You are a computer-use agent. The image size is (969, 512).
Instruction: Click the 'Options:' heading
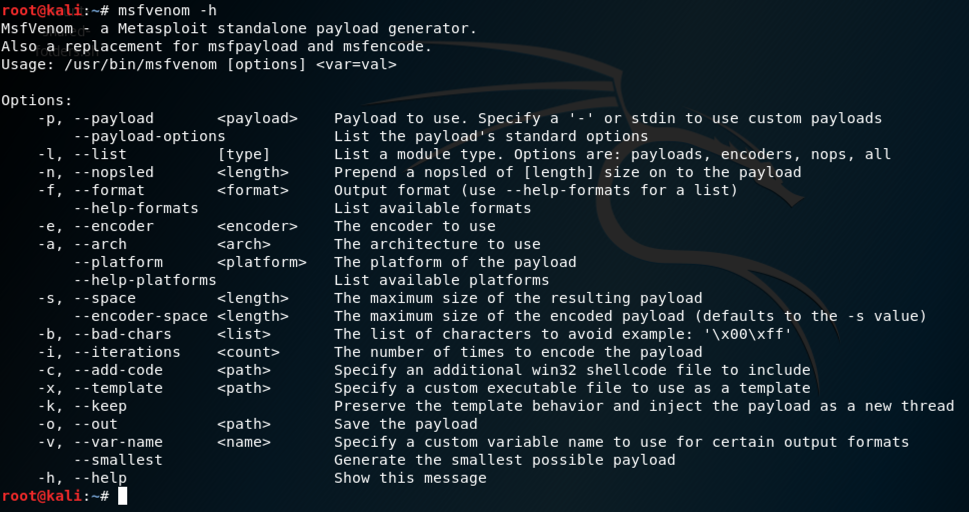(x=37, y=100)
